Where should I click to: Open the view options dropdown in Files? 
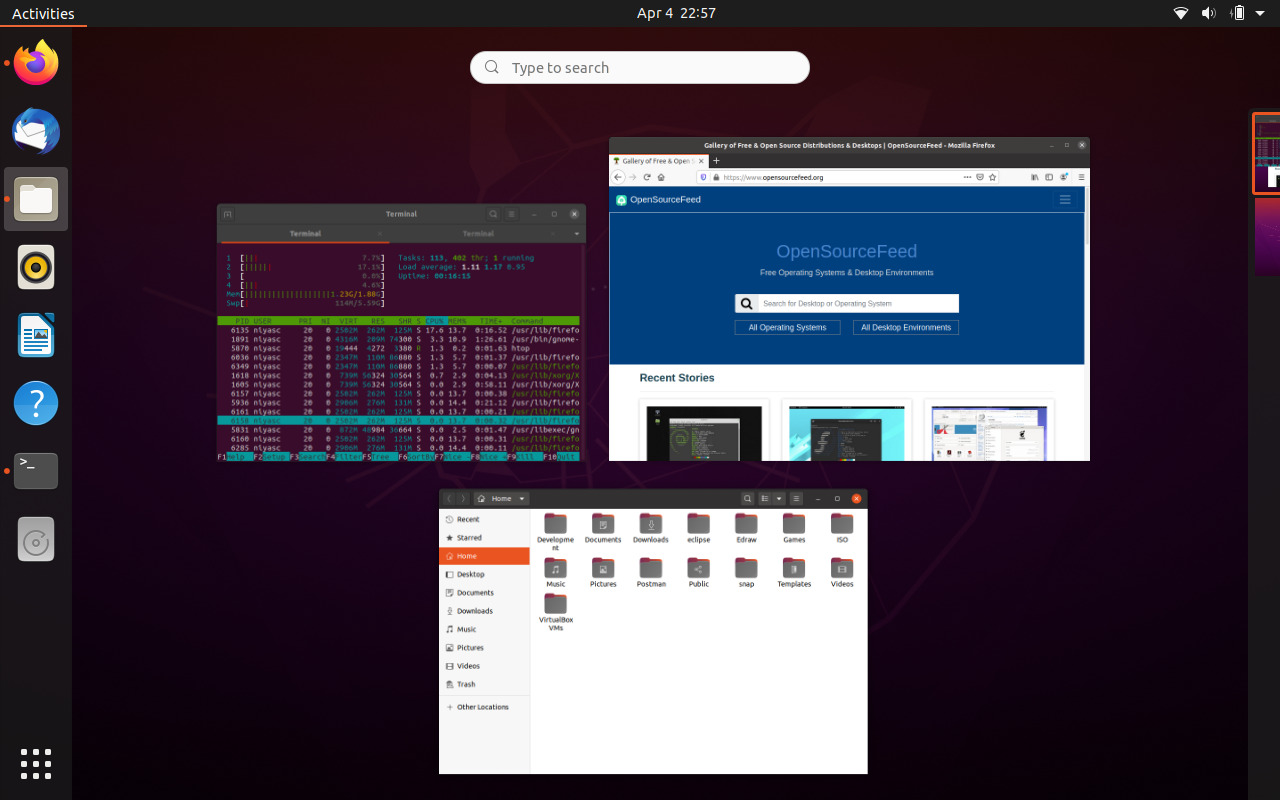[x=779, y=498]
